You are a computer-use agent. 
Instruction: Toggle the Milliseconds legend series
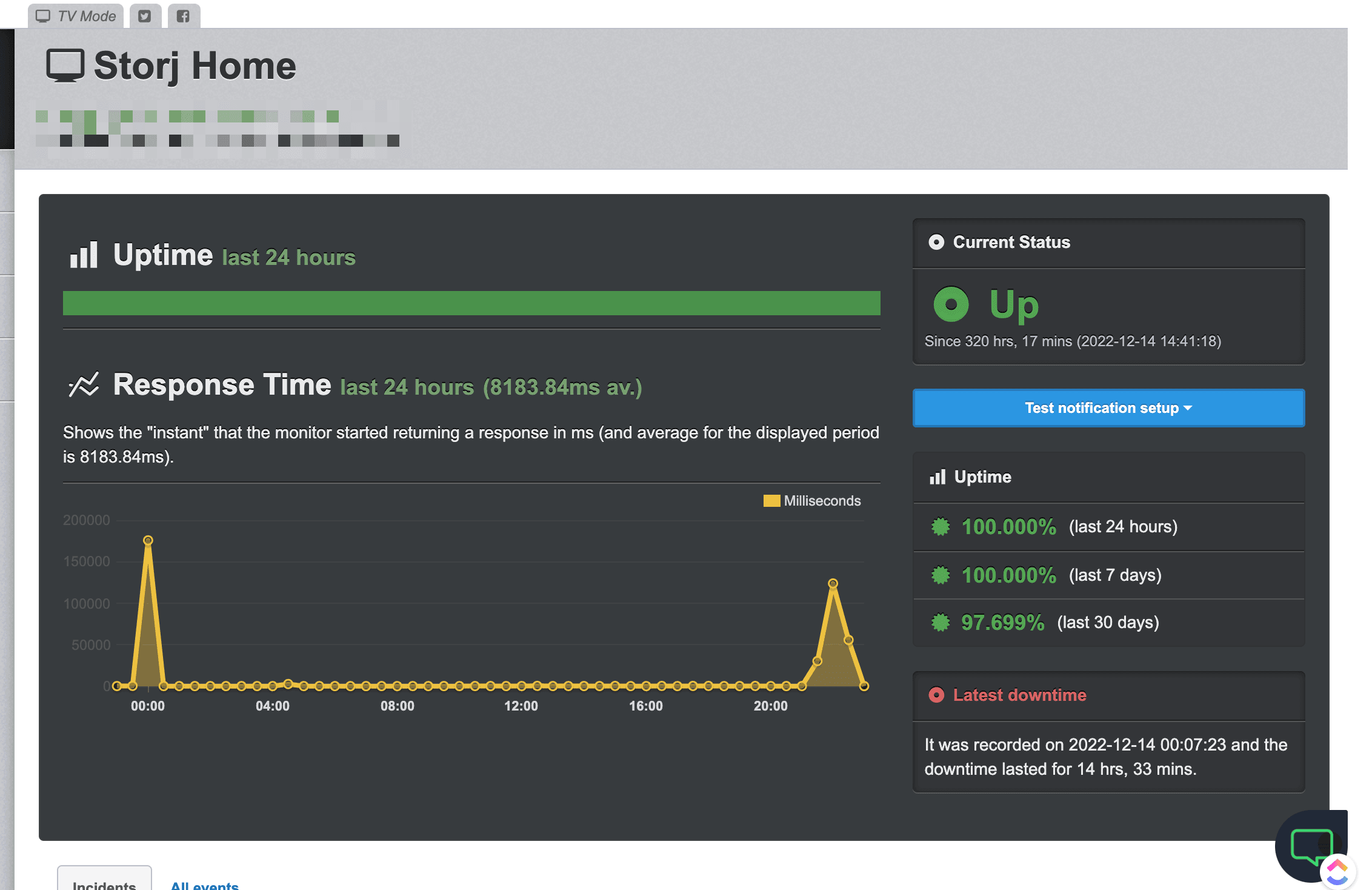pos(812,501)
